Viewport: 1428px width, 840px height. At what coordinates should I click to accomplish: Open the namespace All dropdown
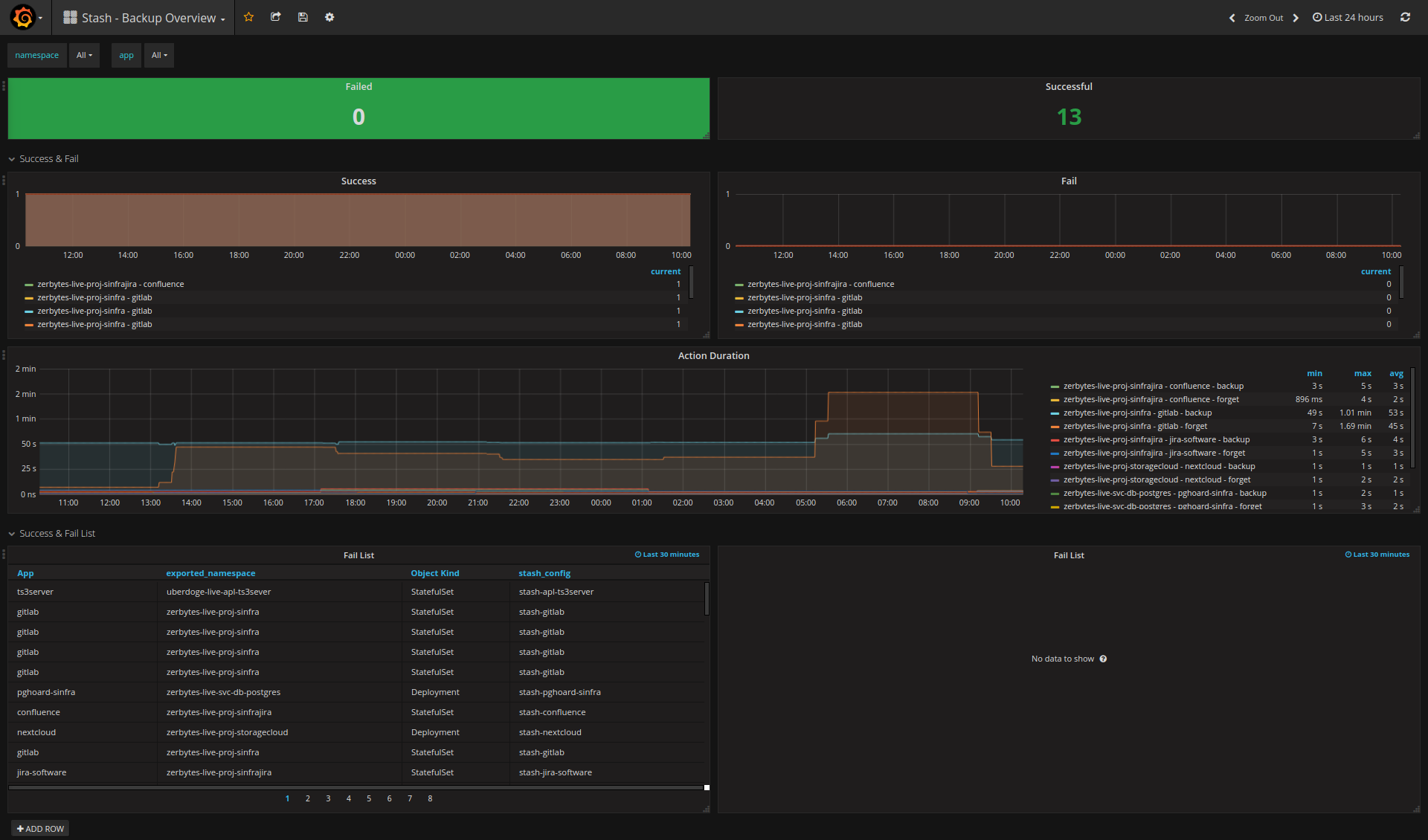tap(84, 55)
